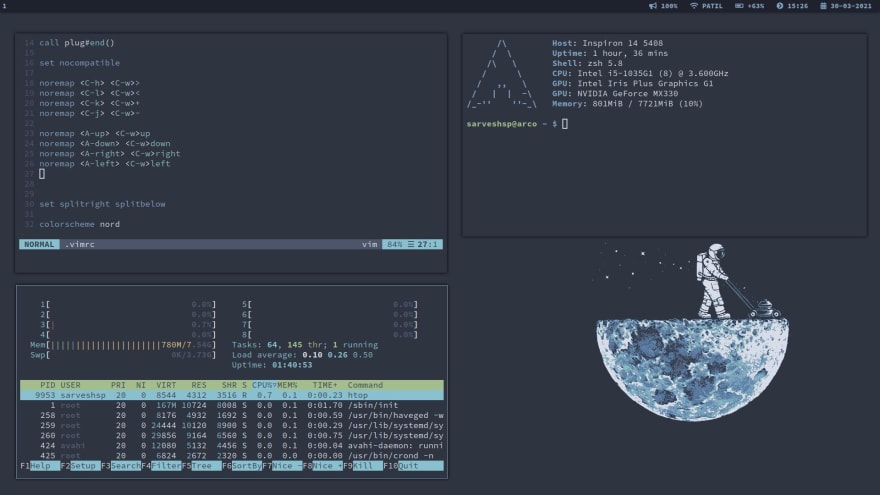The width and height of the screenshot is (880, 495).
Task: Click the GPU: NVIDIA GeForce MX330 line
Action: pos(615,94)
